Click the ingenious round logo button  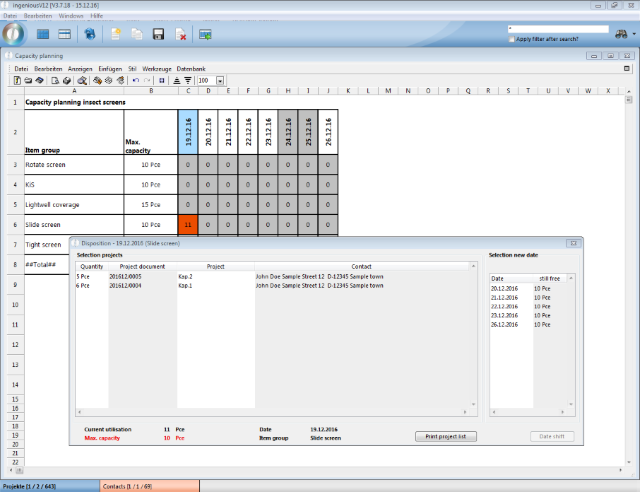(x=14, y=33)
